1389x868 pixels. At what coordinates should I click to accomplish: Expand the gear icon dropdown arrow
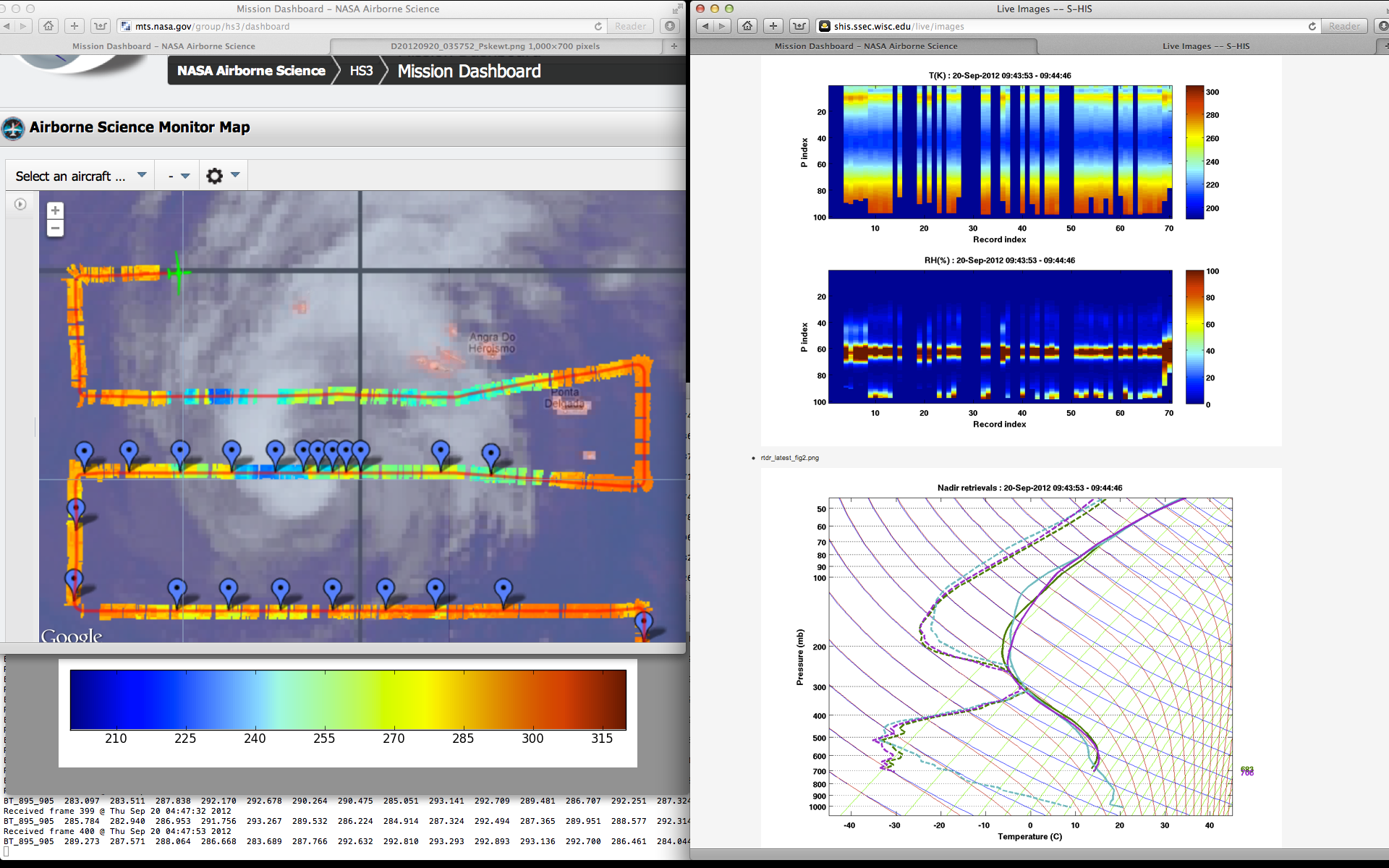(x=235, y=175)
